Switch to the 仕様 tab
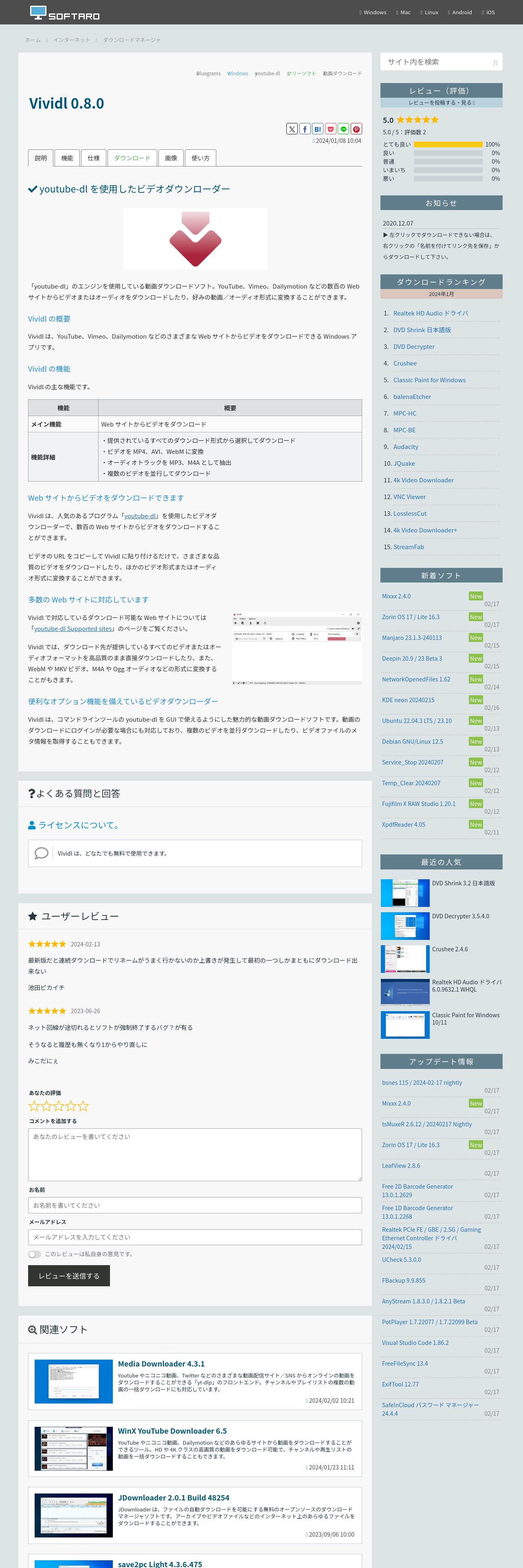Image resolution: width=523 pixels, height=1568 pixels. [94, 158]
